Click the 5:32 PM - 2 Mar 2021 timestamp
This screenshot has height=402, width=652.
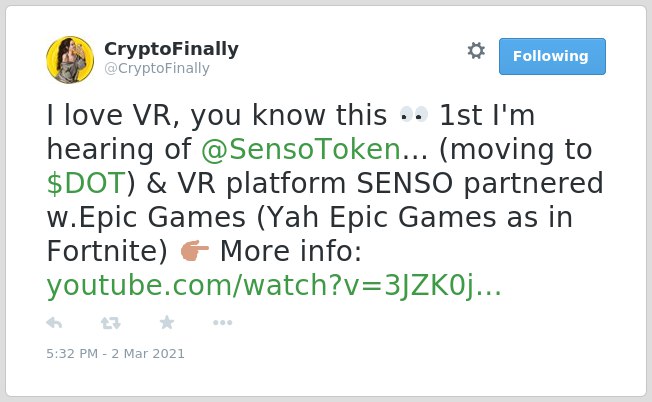point(115,354)
